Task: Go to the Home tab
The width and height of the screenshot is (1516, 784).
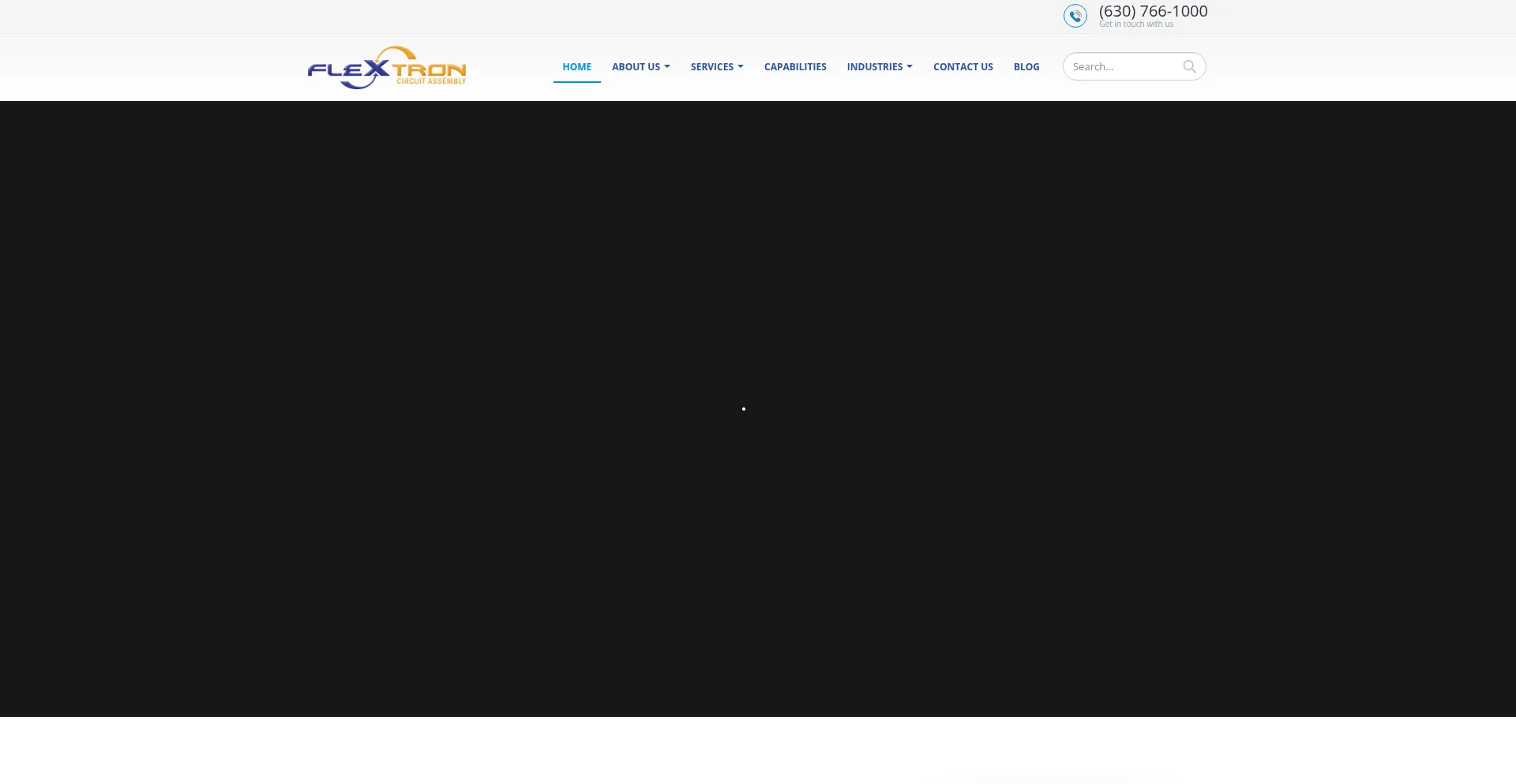Action: 576,67
